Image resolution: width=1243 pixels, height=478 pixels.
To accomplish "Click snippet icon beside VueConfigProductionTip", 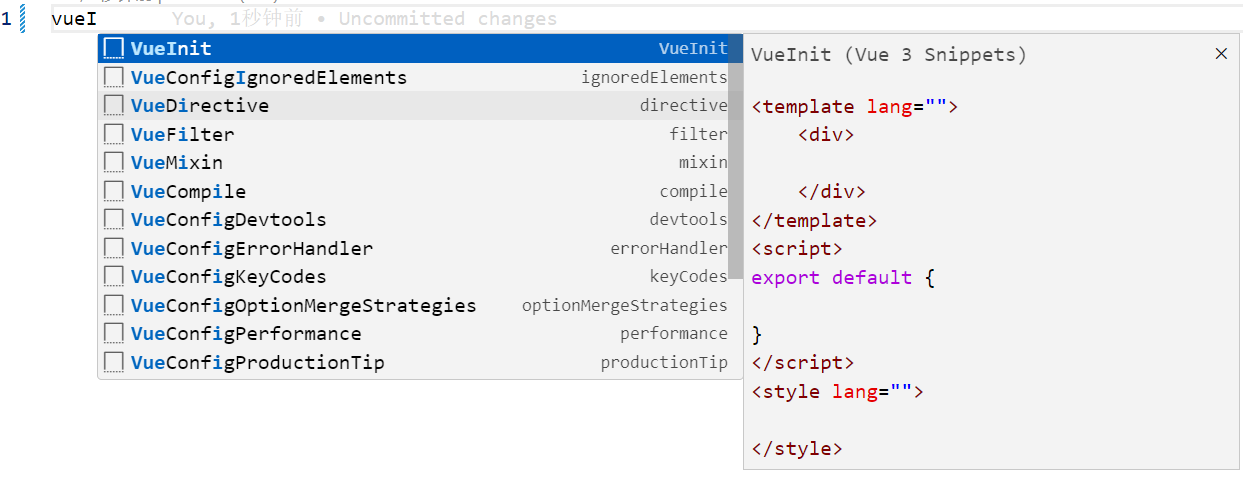I will [114, 362].
